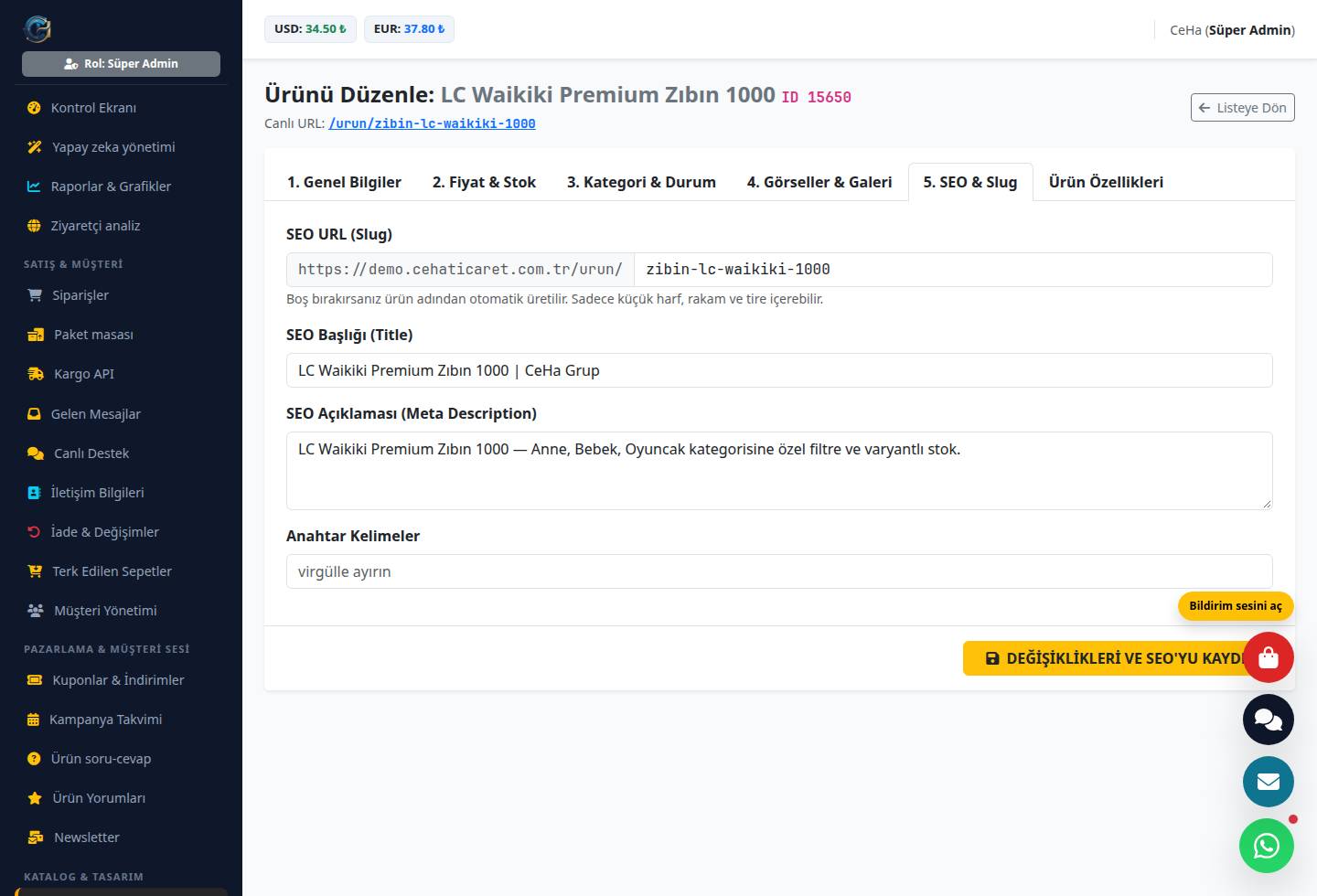The width and height of the screenshot is (1317, 896).
Task: Click the Gelen Mesajlar inbox icon
Action: (34, 414)
